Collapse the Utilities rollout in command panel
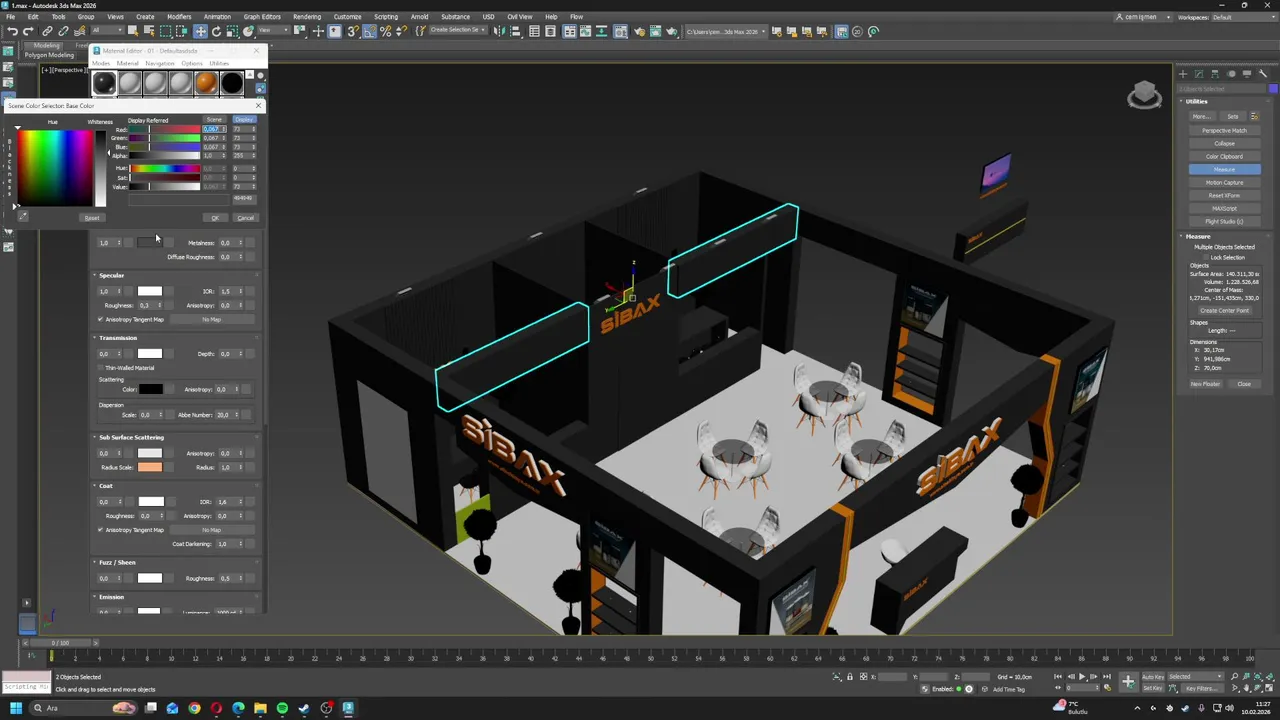1280x720 pixels. tap(1197, 101)
